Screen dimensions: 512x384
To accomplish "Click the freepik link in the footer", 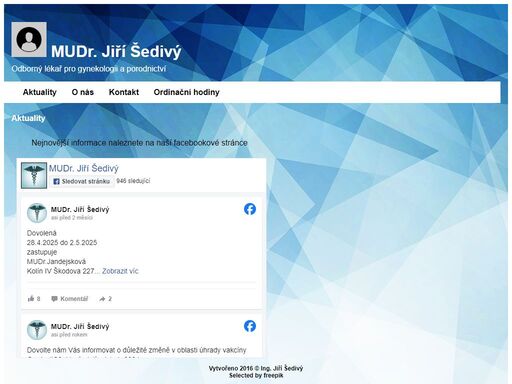I will coord(273,375).
